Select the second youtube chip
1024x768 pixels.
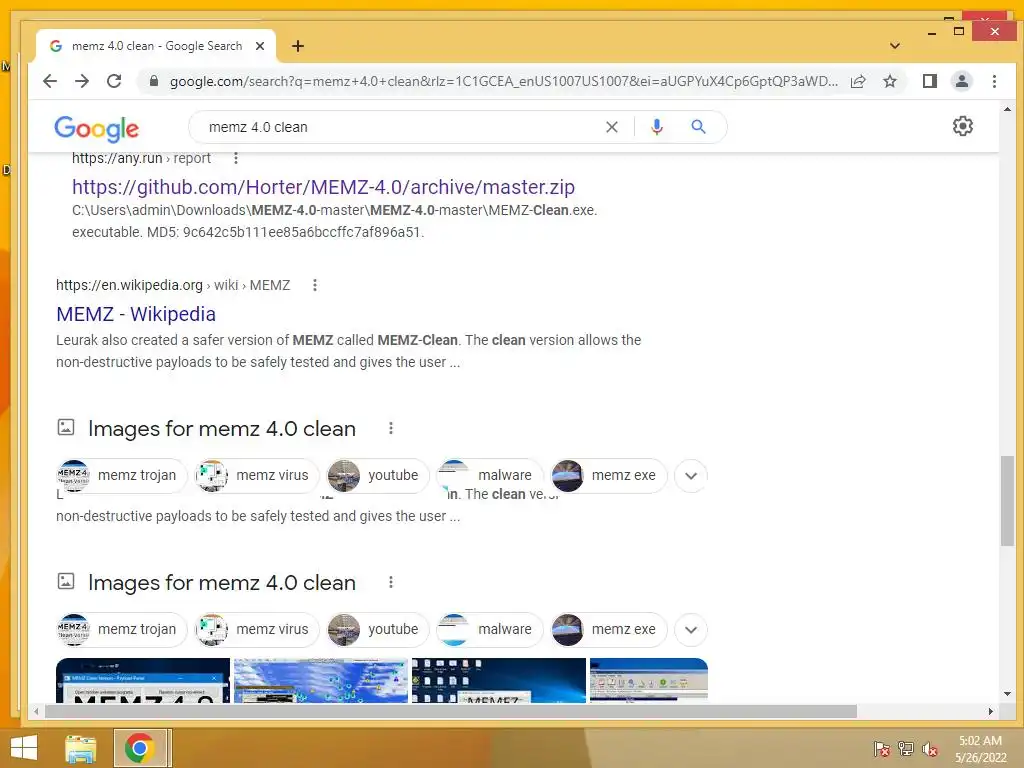coord(377,630)
